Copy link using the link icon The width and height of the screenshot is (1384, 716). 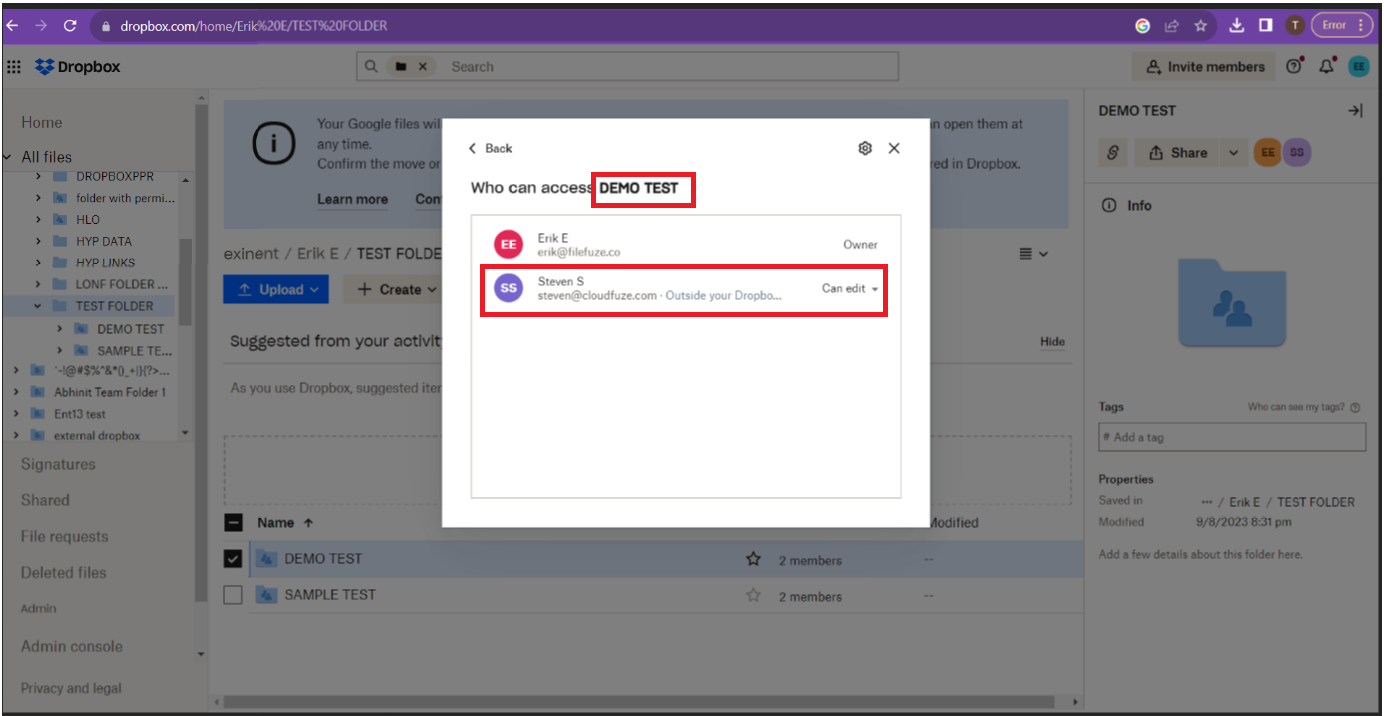[x=1112, y=152]
